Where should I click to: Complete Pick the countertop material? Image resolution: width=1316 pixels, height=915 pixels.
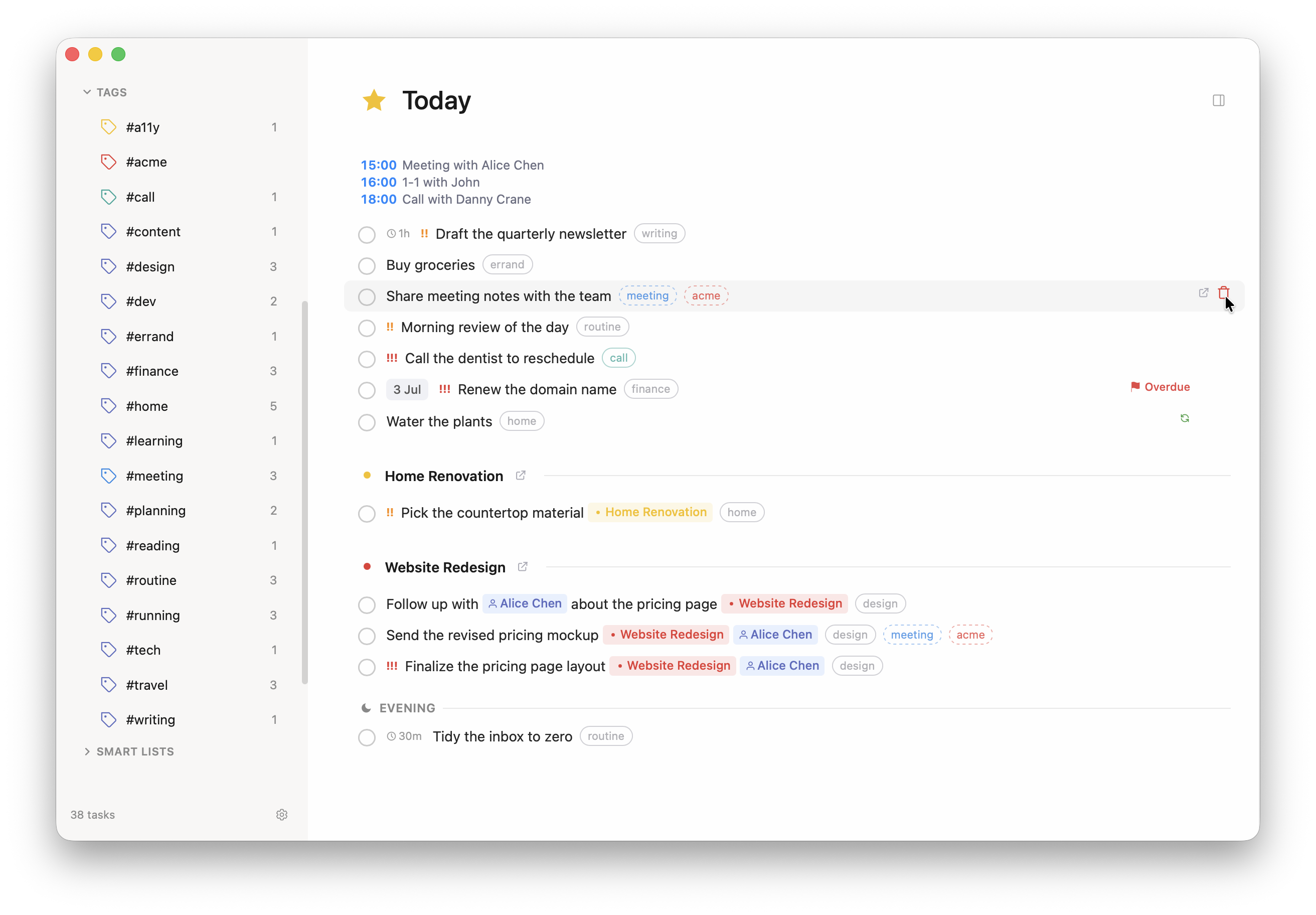coord(367,514)
